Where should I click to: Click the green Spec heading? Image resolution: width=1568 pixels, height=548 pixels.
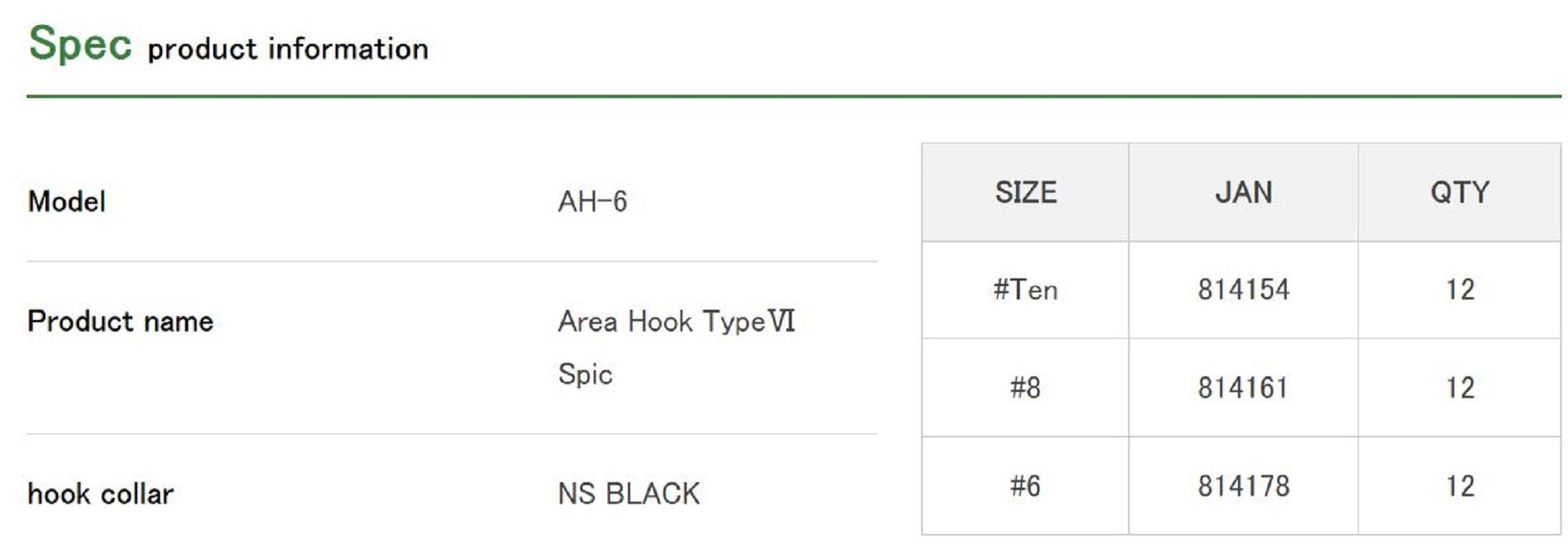(80, 43)
